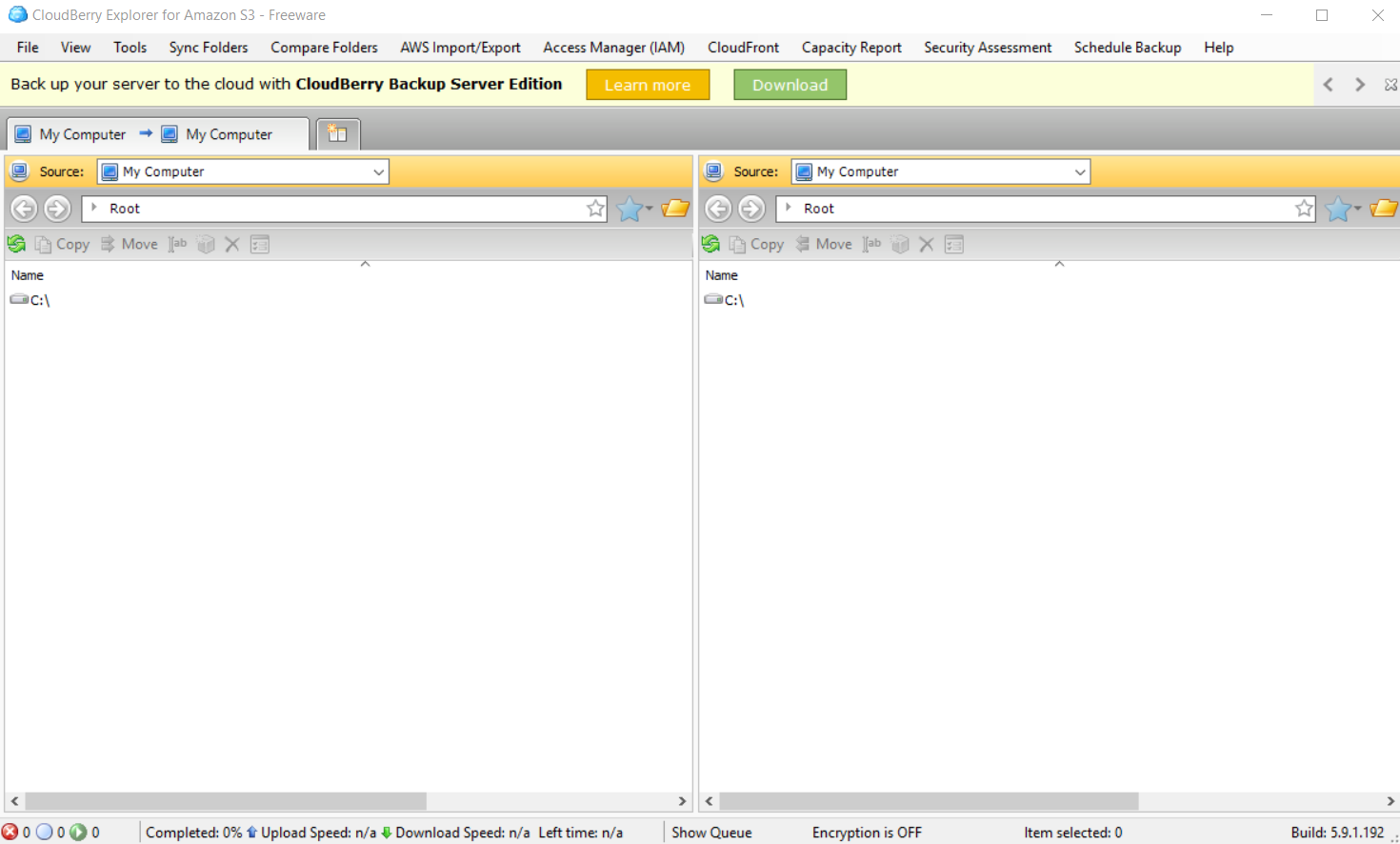Open the Compare Folders menu
Image resolution: width=1400 pixels, height=844 pixels.
[x=324, y=48]
